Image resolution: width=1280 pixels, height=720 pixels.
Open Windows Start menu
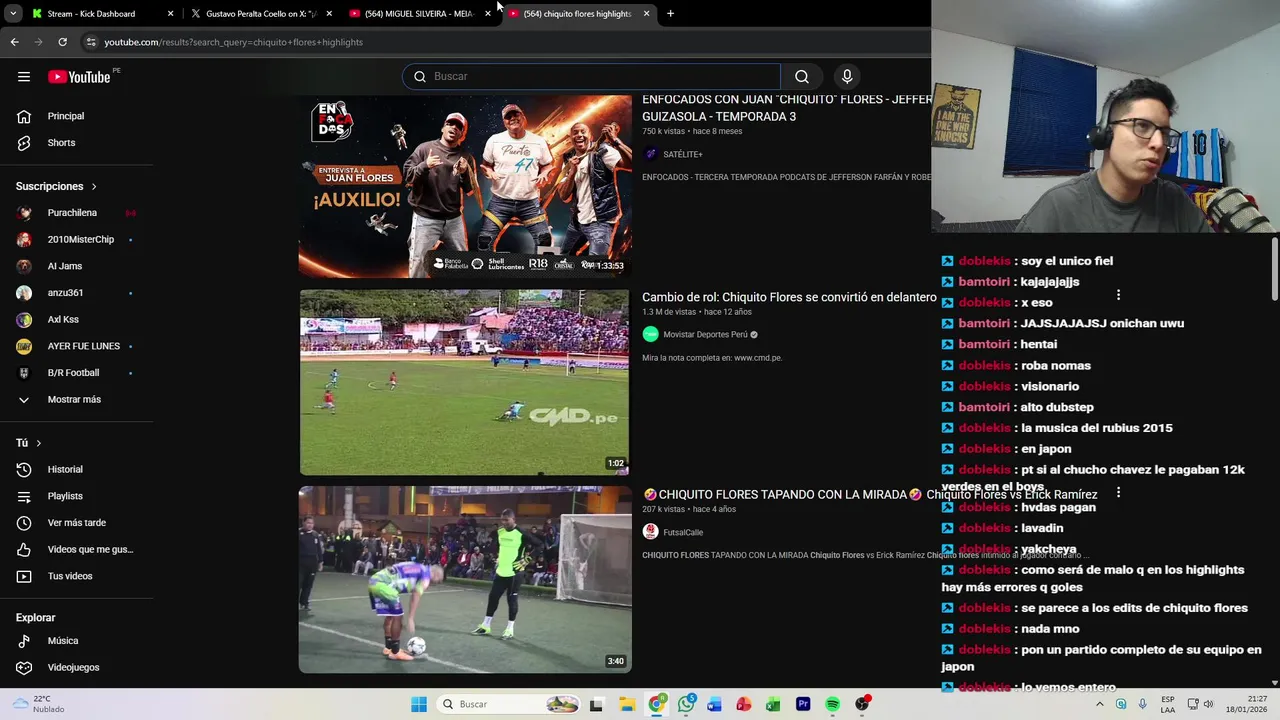419,704
